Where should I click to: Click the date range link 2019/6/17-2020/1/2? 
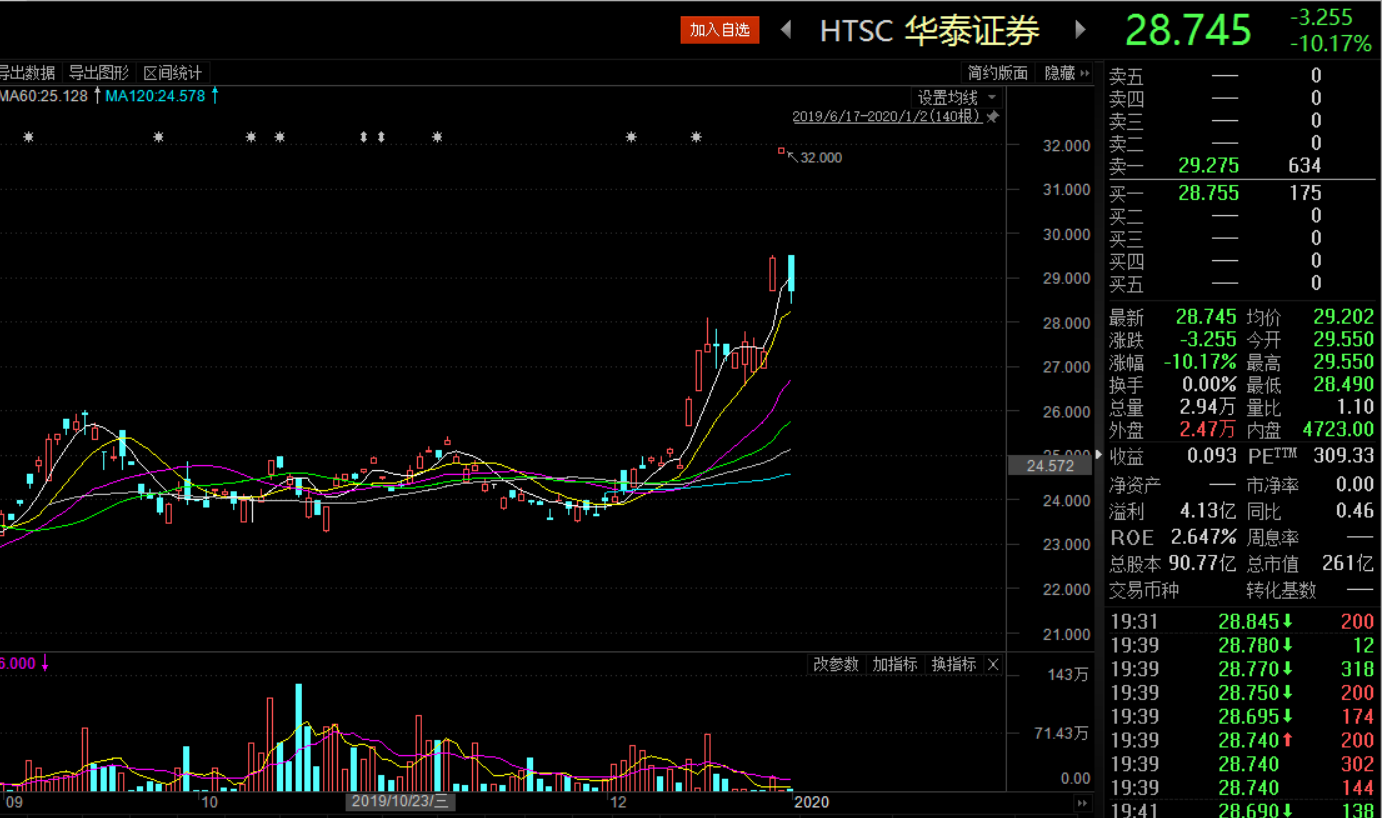point(888,116)
